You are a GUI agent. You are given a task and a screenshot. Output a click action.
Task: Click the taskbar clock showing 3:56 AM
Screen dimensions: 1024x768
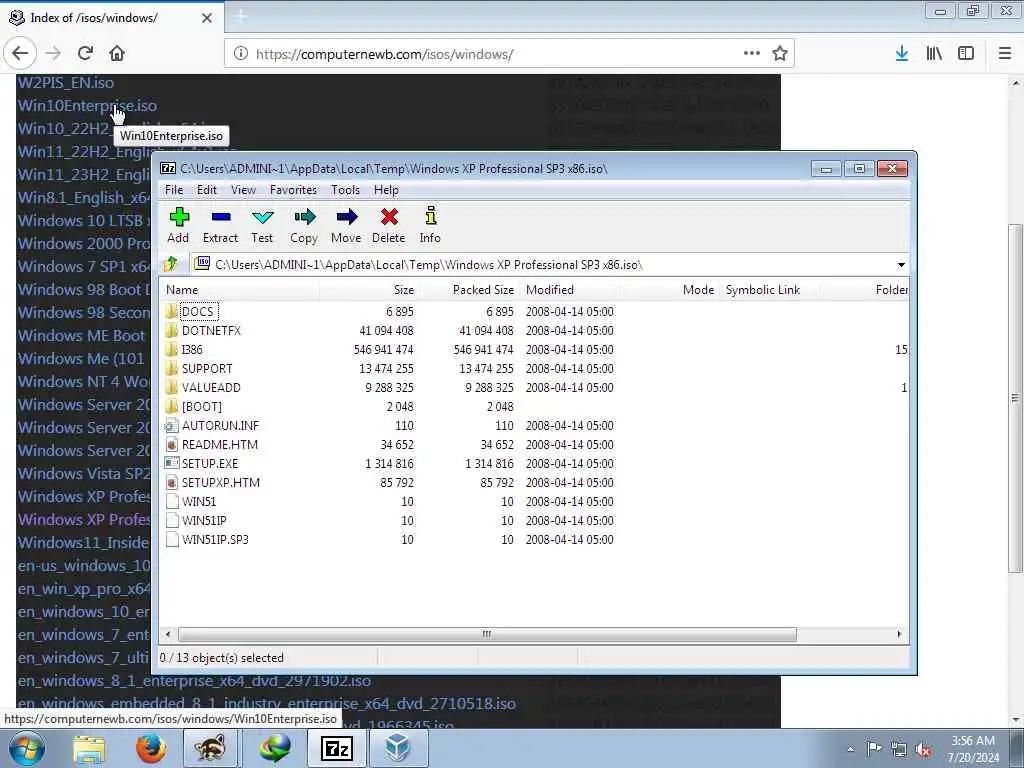(x=973, y=749)
